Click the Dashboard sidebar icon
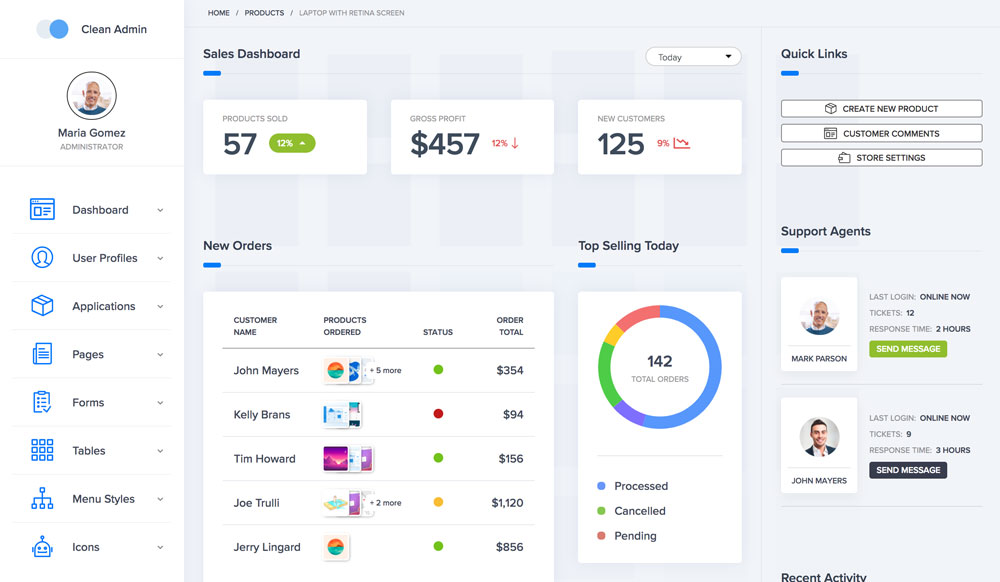 pyautogui.click(x=42, y=210)
